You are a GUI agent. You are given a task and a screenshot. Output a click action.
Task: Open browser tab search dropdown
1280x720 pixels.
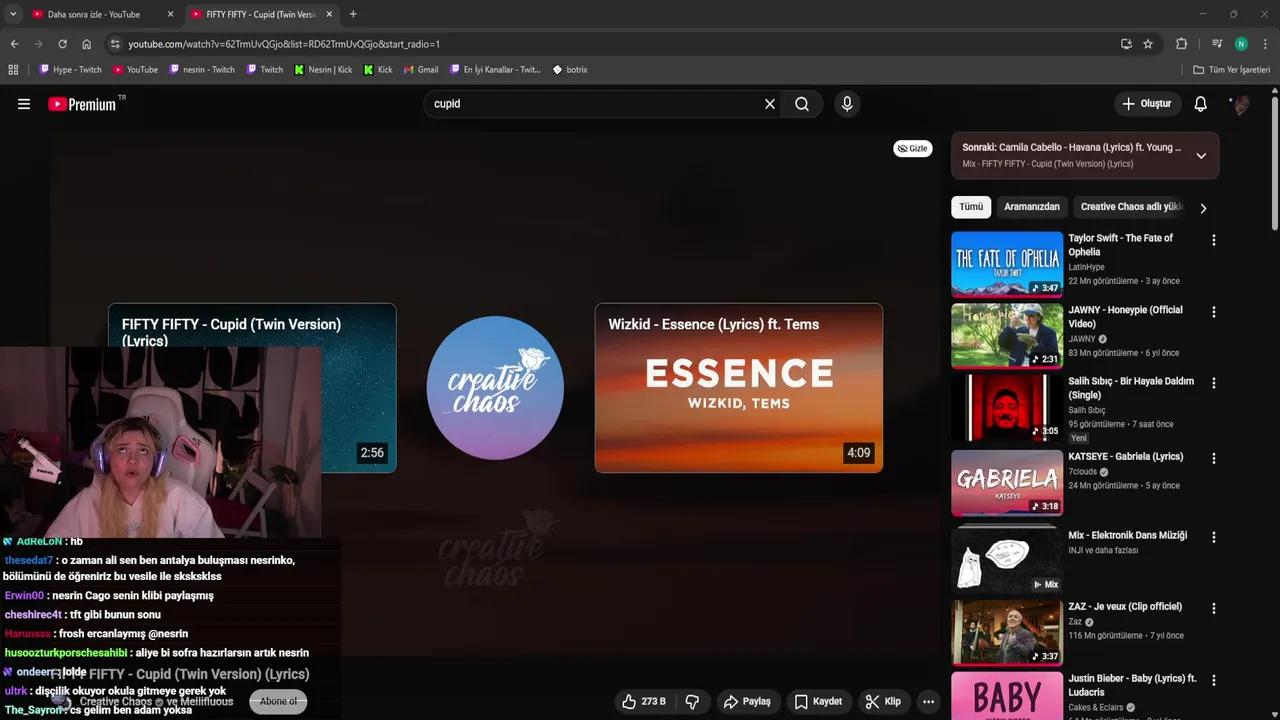[x=13, y=14]
